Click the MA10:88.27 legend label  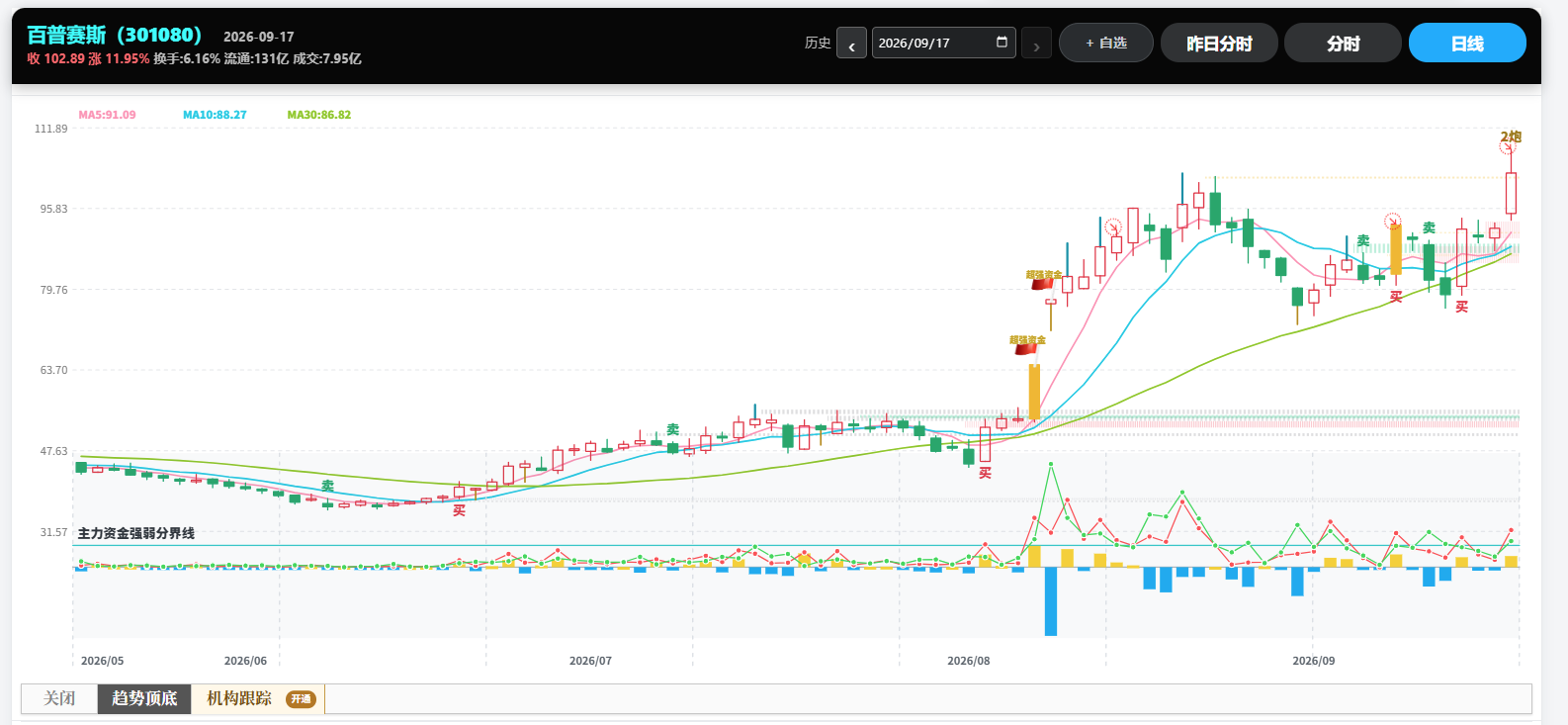(x=215, y=115)
